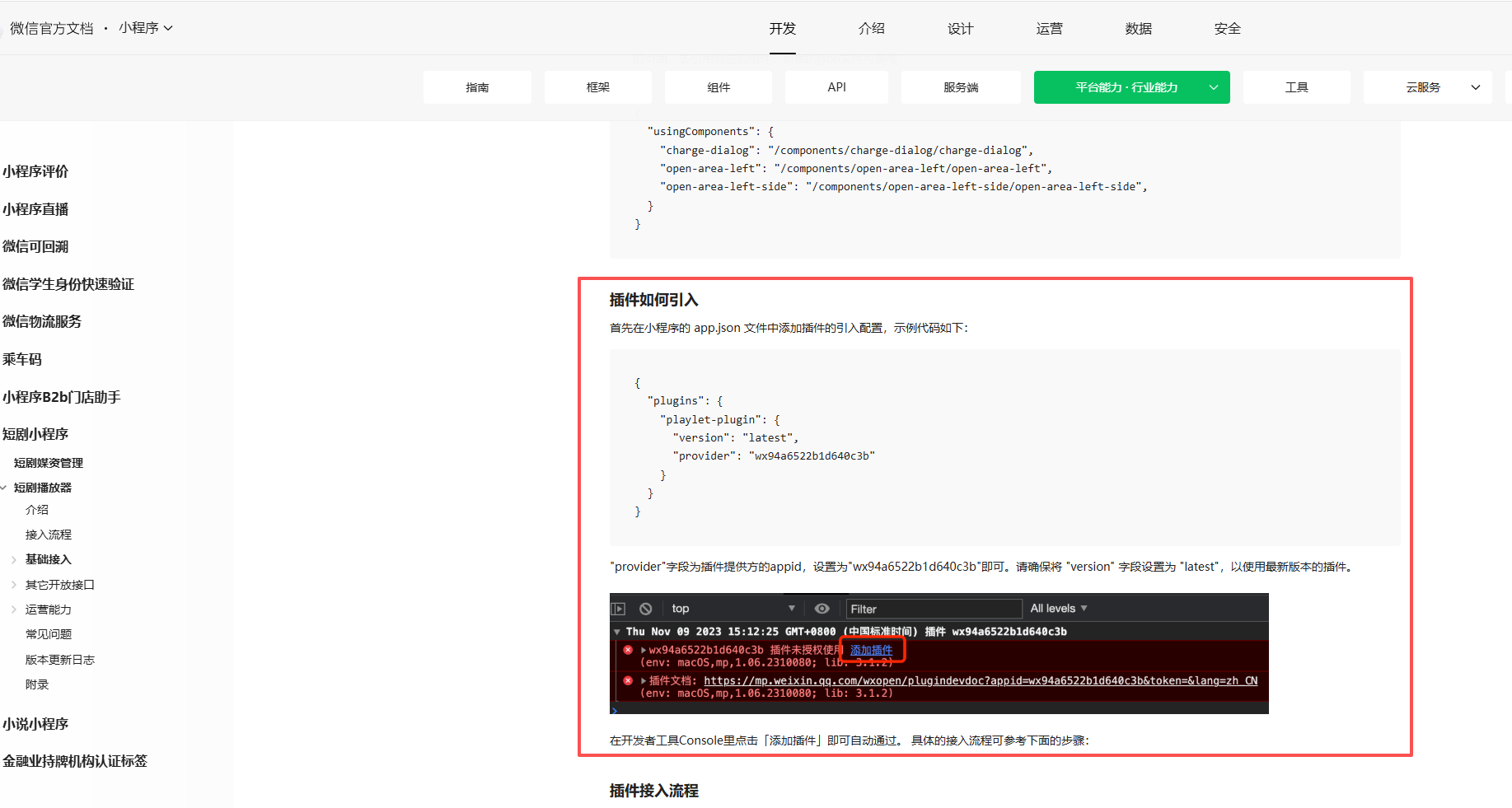The width and height of the screenshot is (1512, 808).
Task: Open 小程序评价 in the sidebar
Action: (x=35, y=171)
